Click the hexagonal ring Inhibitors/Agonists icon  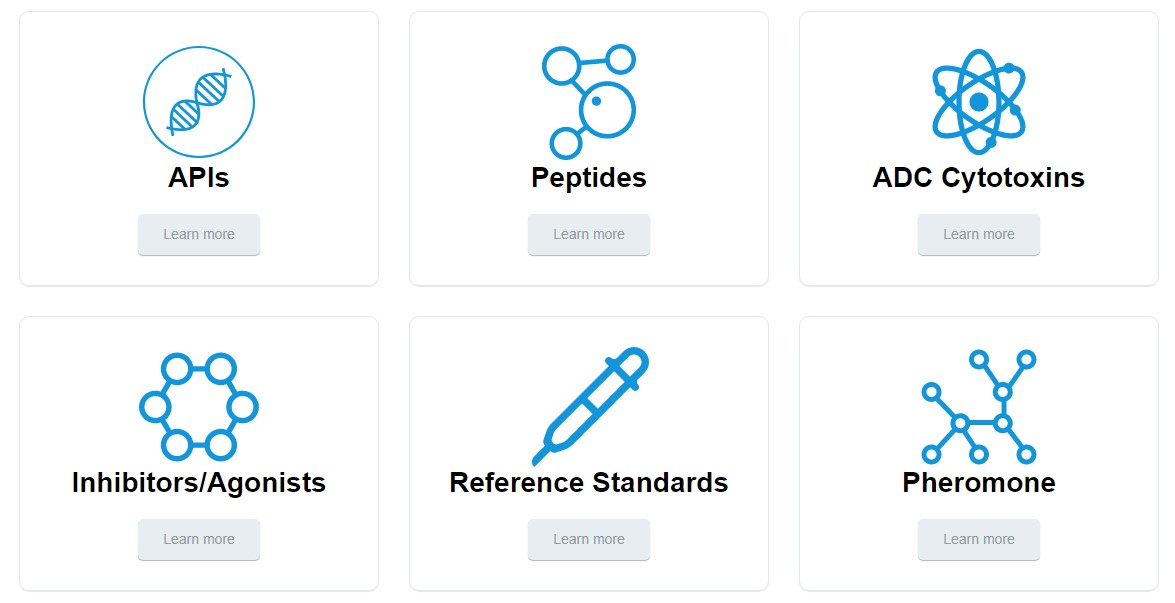click(x=199, y=407)
